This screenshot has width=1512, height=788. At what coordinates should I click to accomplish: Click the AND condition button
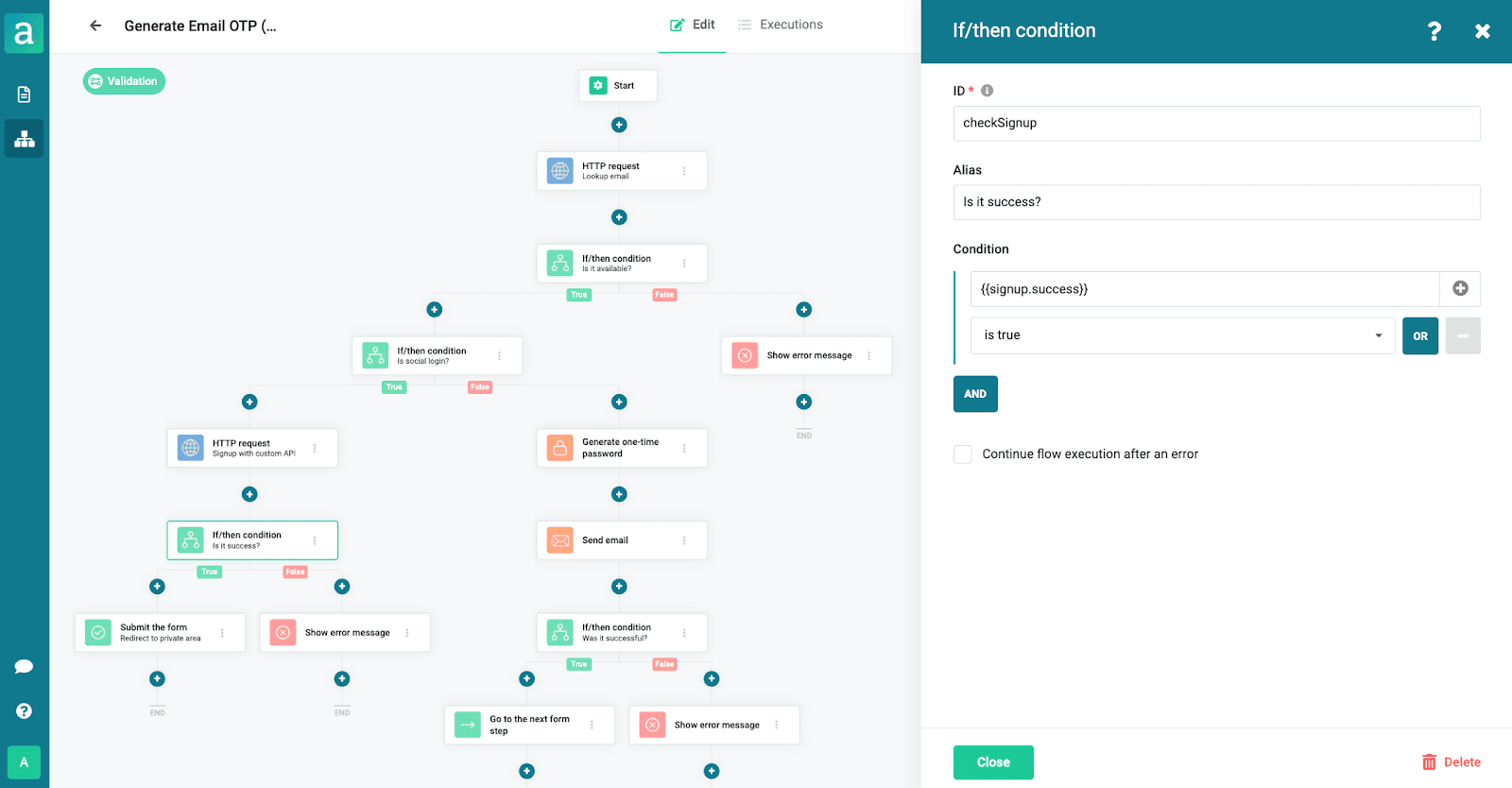[975, 394]
